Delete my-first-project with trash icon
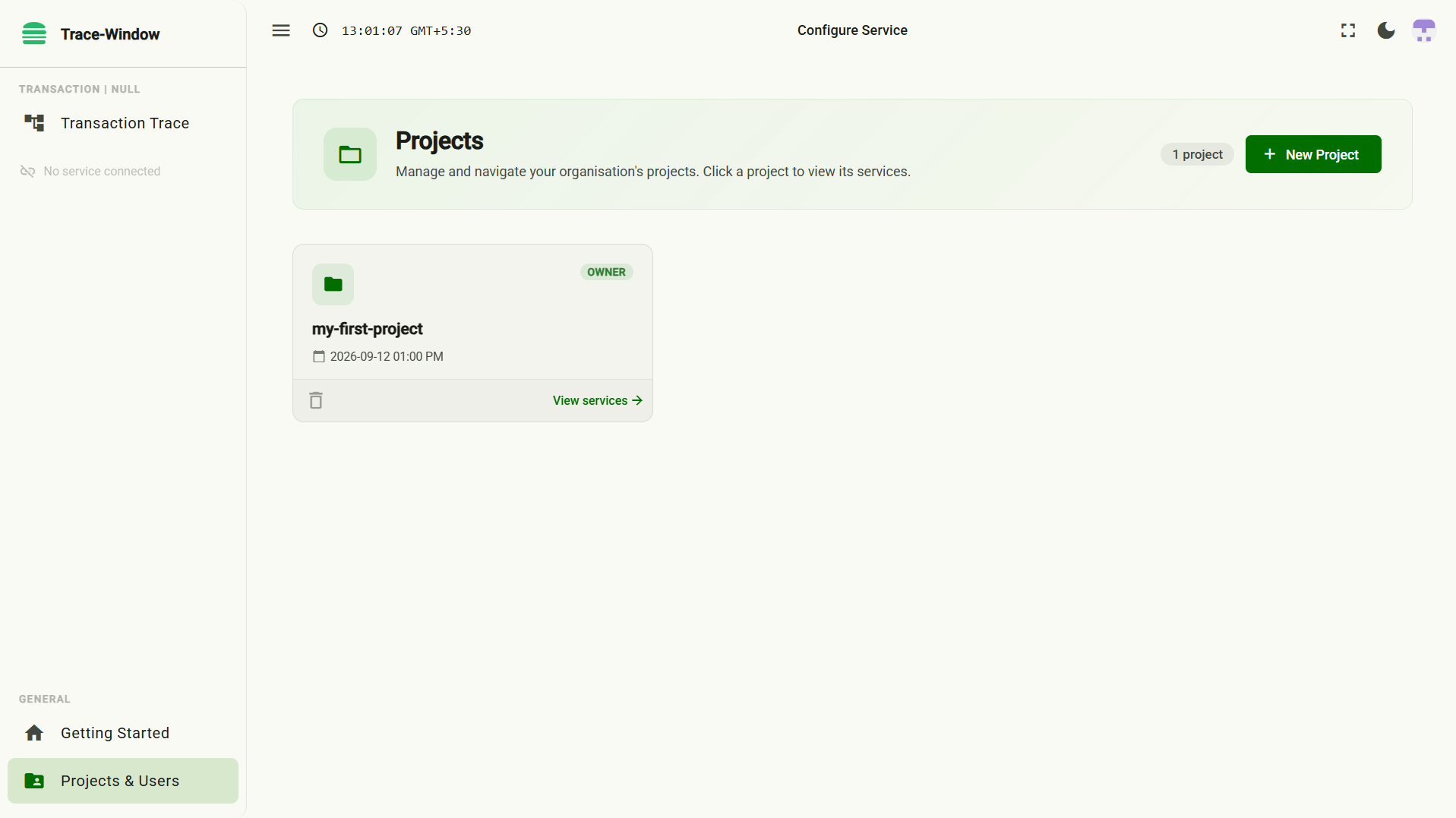This screenshot has height=818, width=1456. [x=316, y=400]
